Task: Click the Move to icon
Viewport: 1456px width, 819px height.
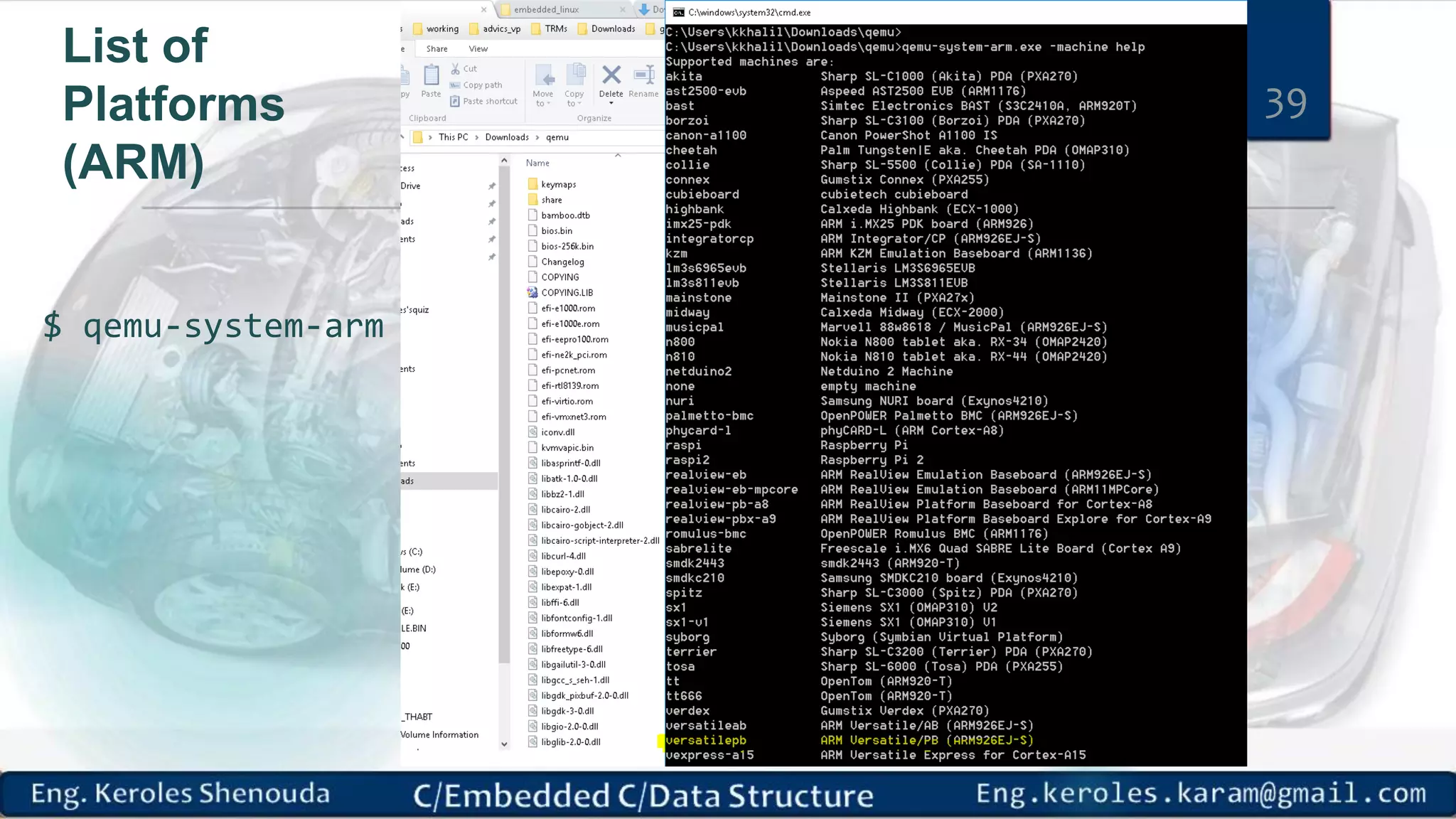Action: 544,75
